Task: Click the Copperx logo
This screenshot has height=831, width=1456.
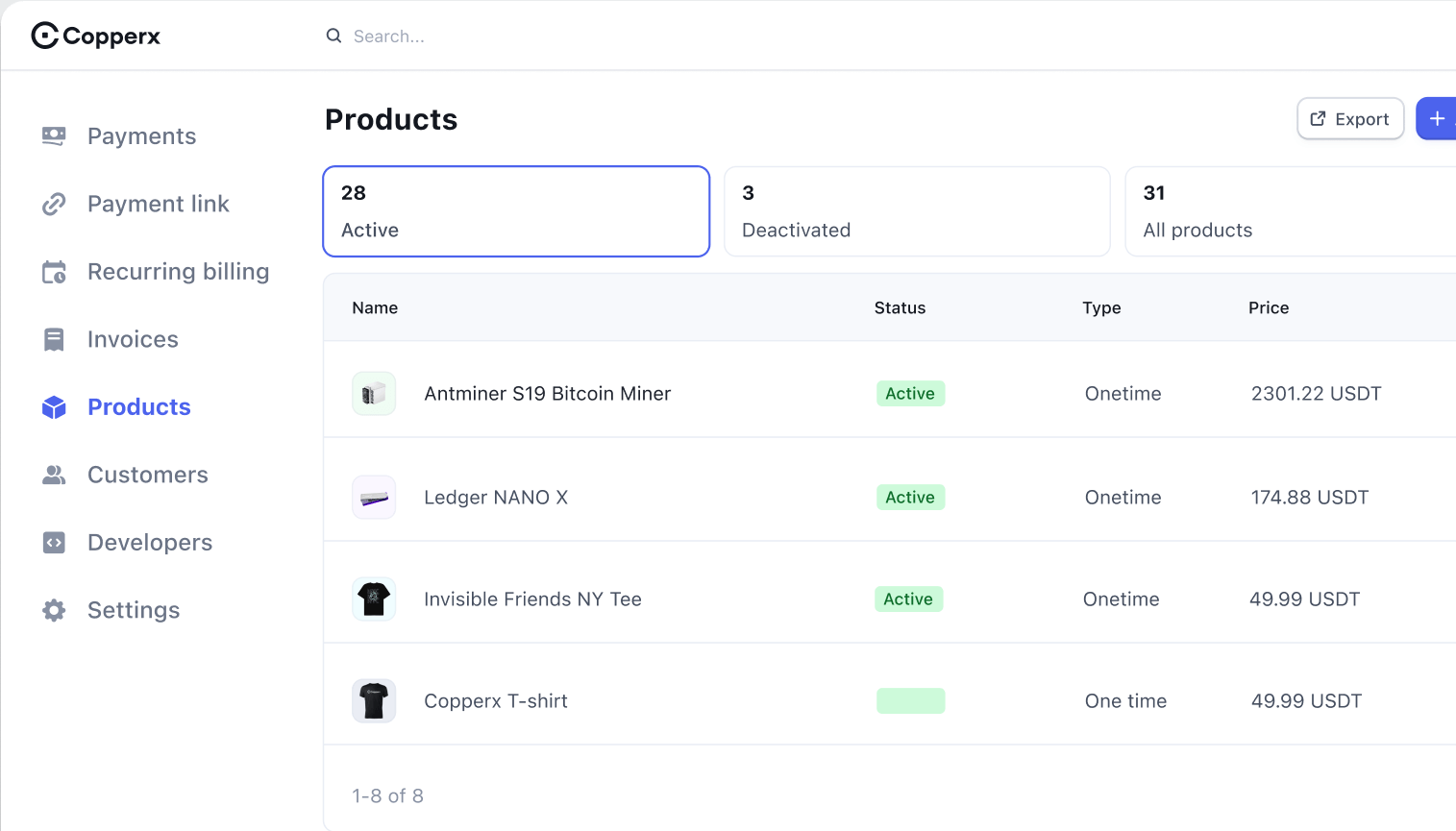Action: click(x=96, y=36)
